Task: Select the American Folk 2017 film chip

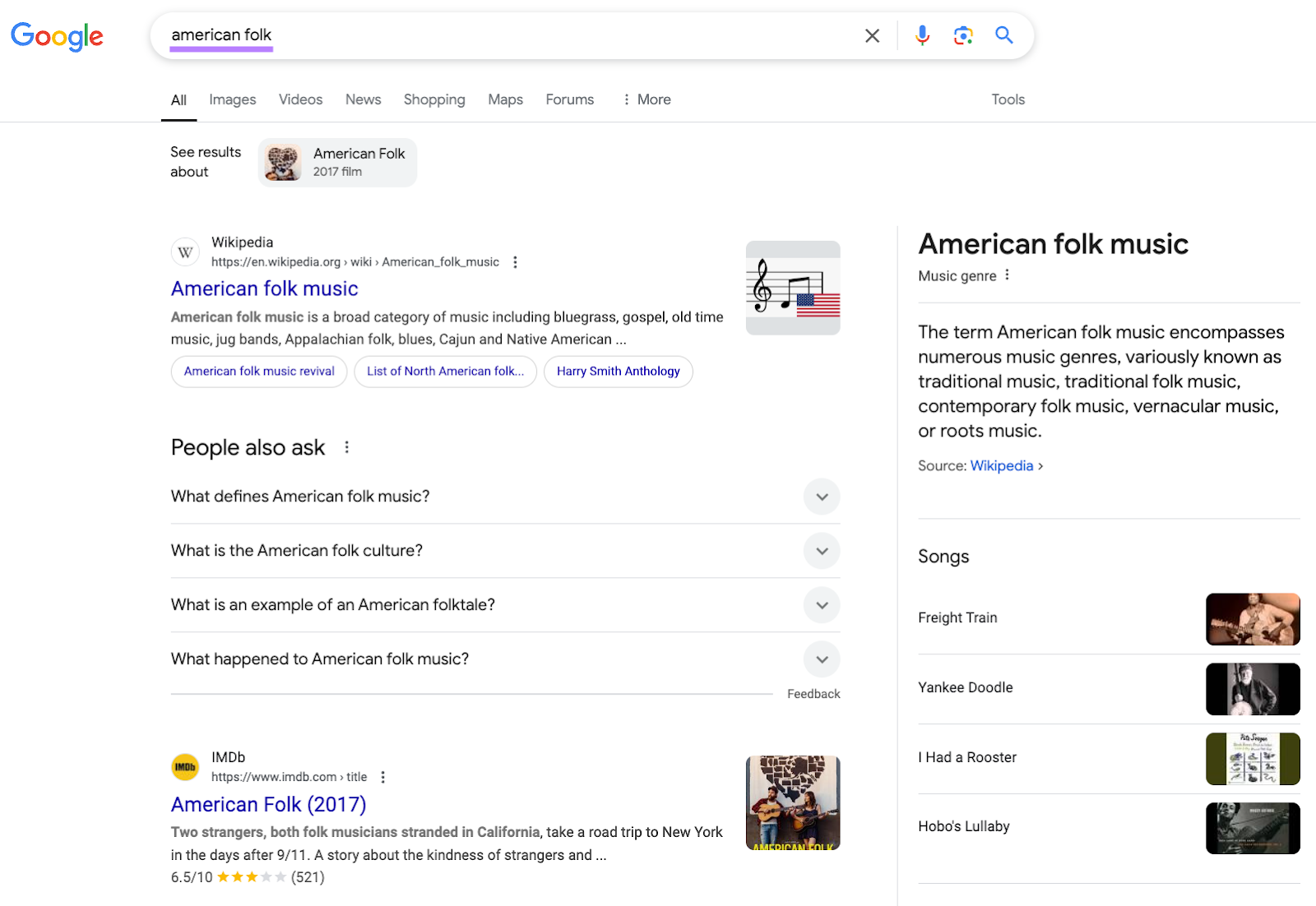Action: 336,162
